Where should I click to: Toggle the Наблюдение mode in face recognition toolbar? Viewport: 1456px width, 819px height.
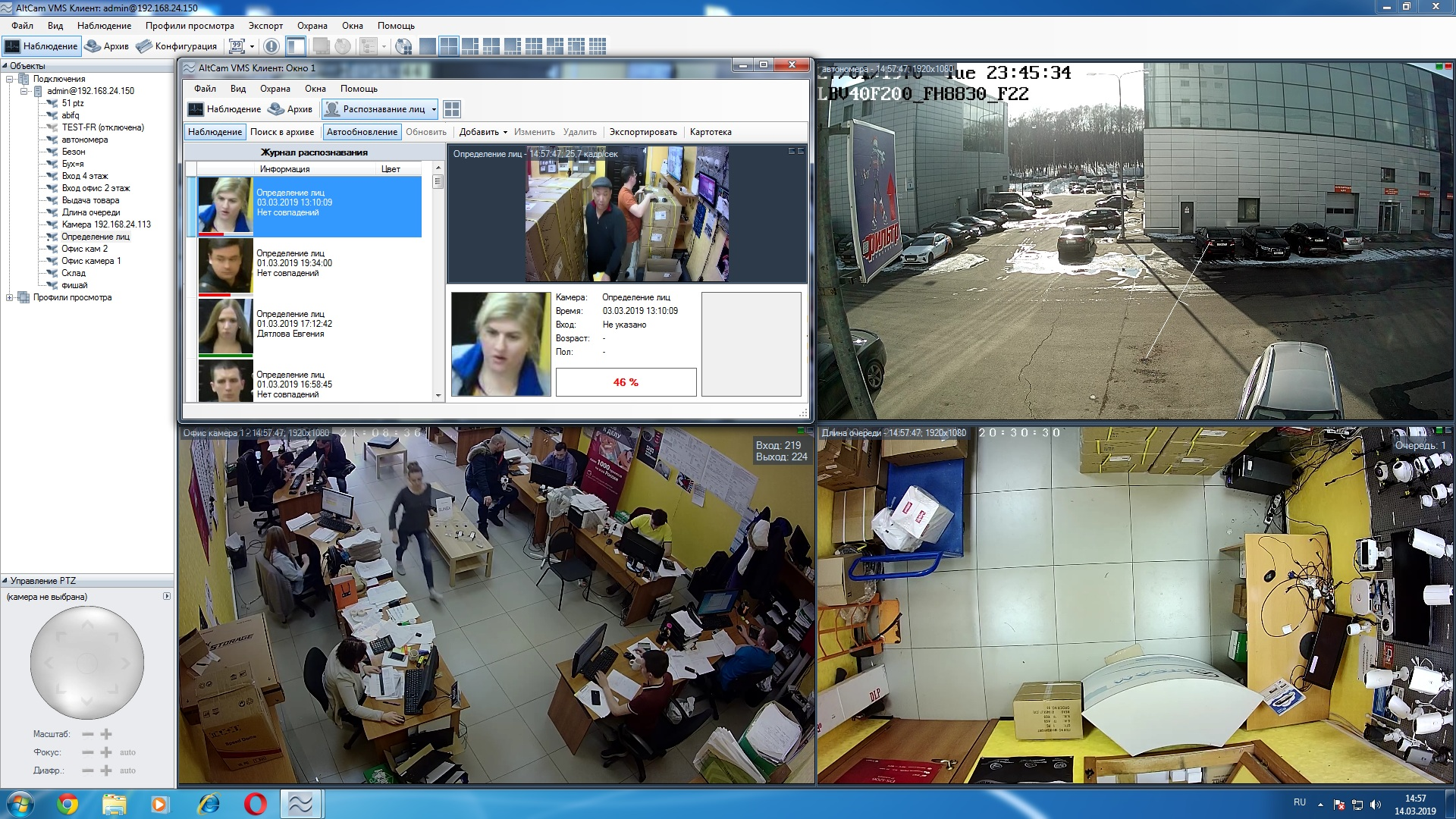tap(215, 132)
